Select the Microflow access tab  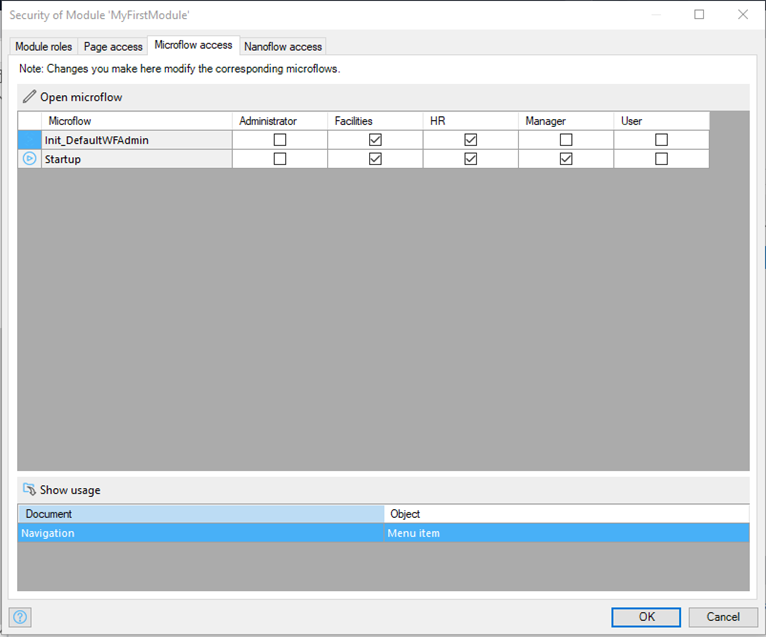tap(193, 45)
